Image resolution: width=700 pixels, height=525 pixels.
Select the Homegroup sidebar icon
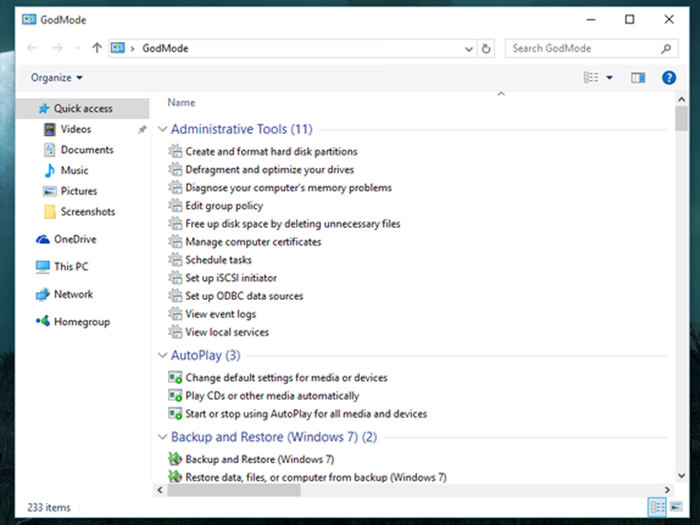[43, 322]
